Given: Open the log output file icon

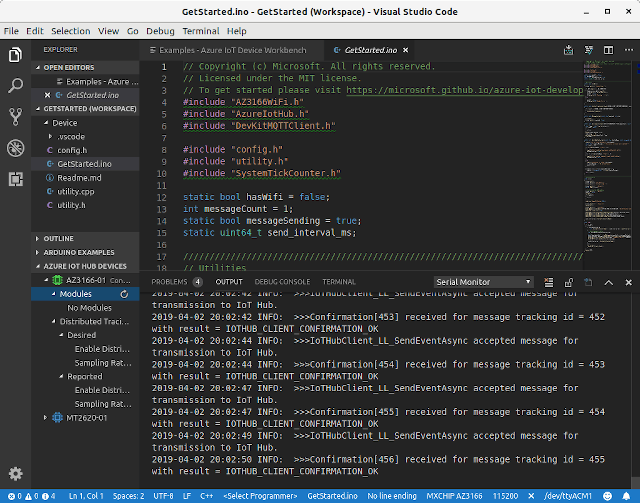Looking at the screenshot, I should (588, 282).
